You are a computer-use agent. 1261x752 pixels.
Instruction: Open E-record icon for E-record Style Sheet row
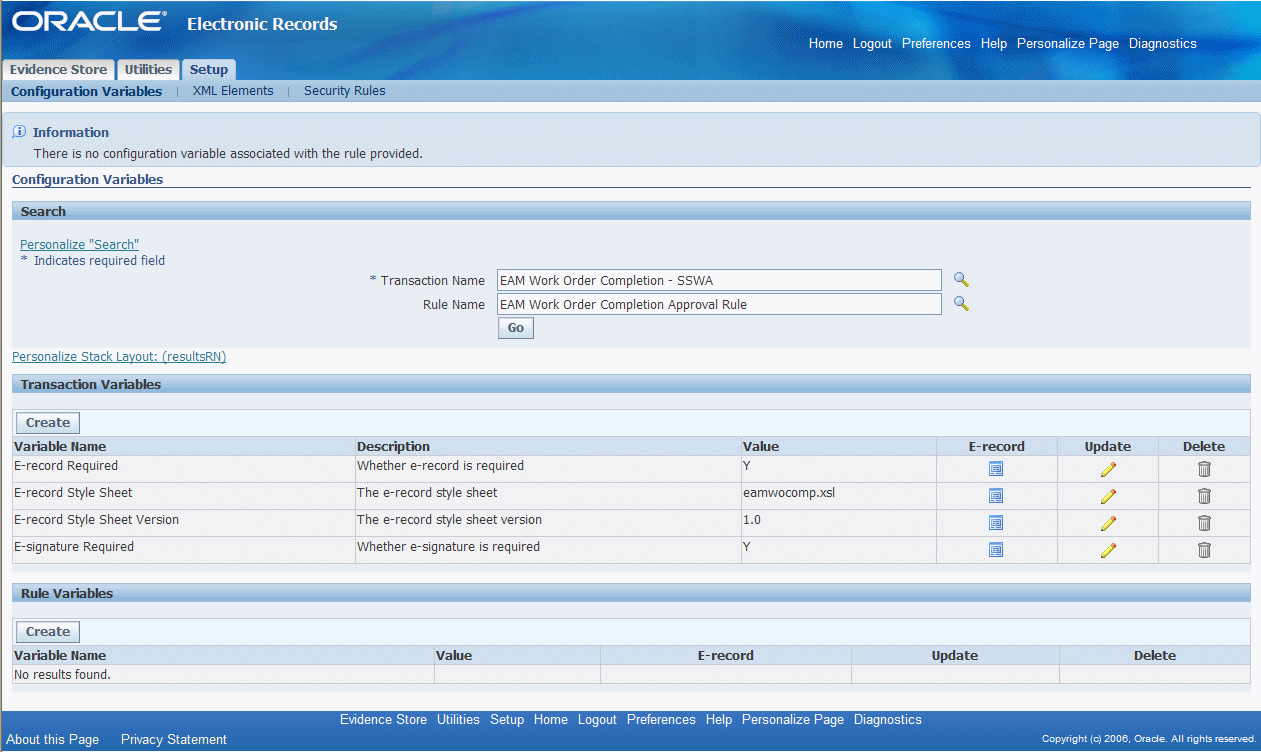(x=996, y=496)
